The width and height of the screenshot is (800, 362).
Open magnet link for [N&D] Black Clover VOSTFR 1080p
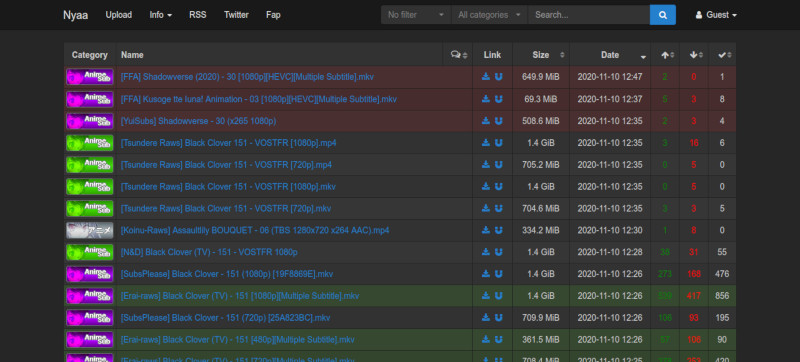tap(498, 252)
